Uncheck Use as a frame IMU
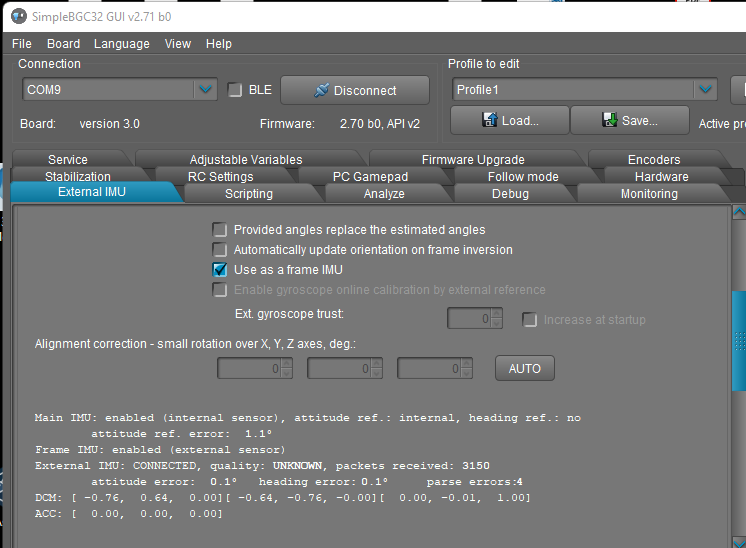The image size is (746, 548). tap(220, 270)
